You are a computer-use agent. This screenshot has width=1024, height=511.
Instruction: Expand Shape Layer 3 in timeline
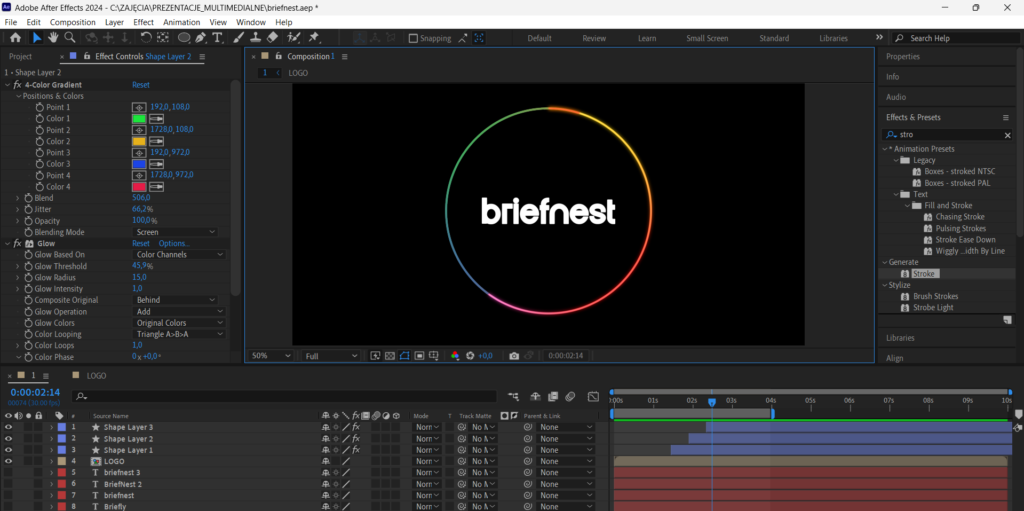pyautogui.click(x=52, y=427)
